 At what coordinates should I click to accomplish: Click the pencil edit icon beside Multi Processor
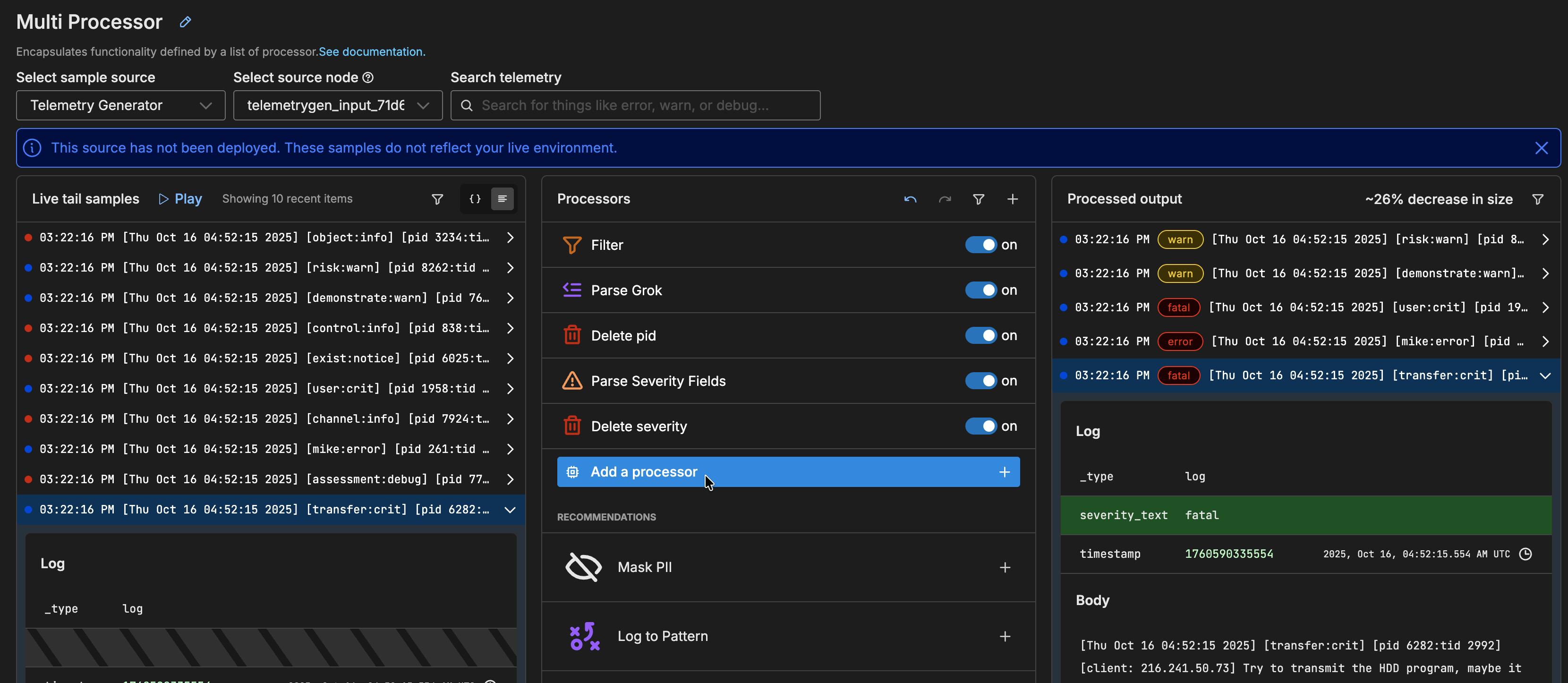pyautogui.click(x=185, y=23)
